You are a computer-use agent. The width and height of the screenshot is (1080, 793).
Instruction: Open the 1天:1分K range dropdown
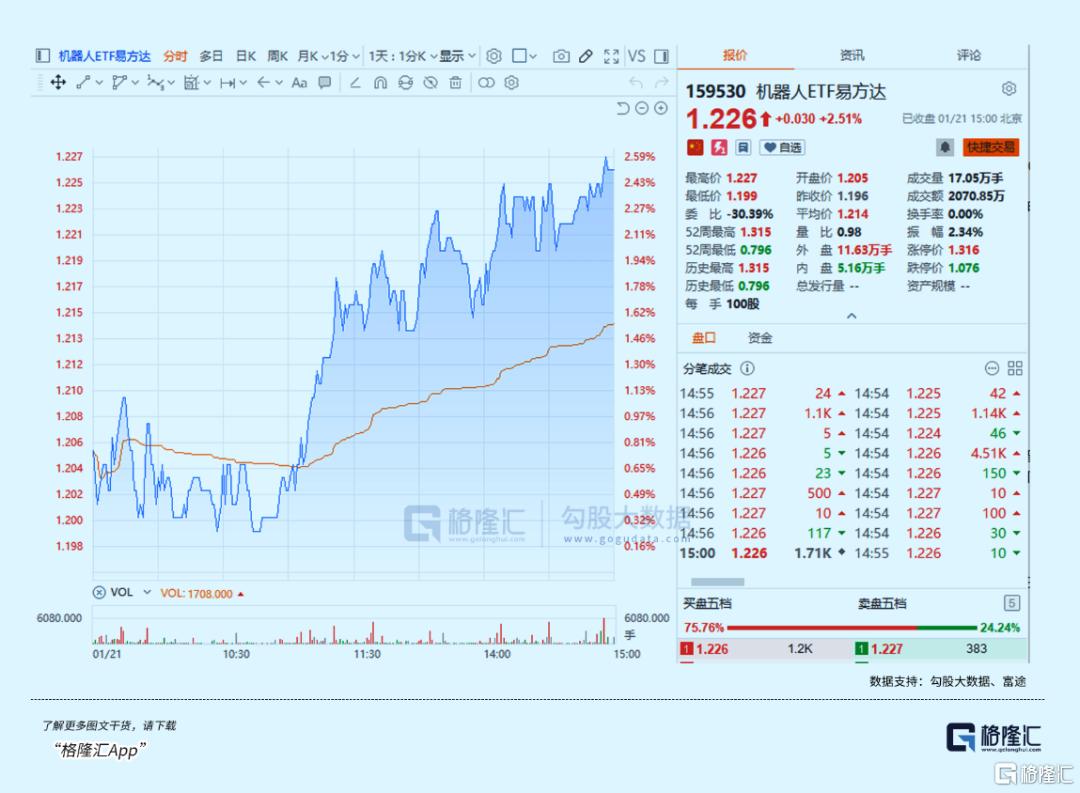[403, 56]
